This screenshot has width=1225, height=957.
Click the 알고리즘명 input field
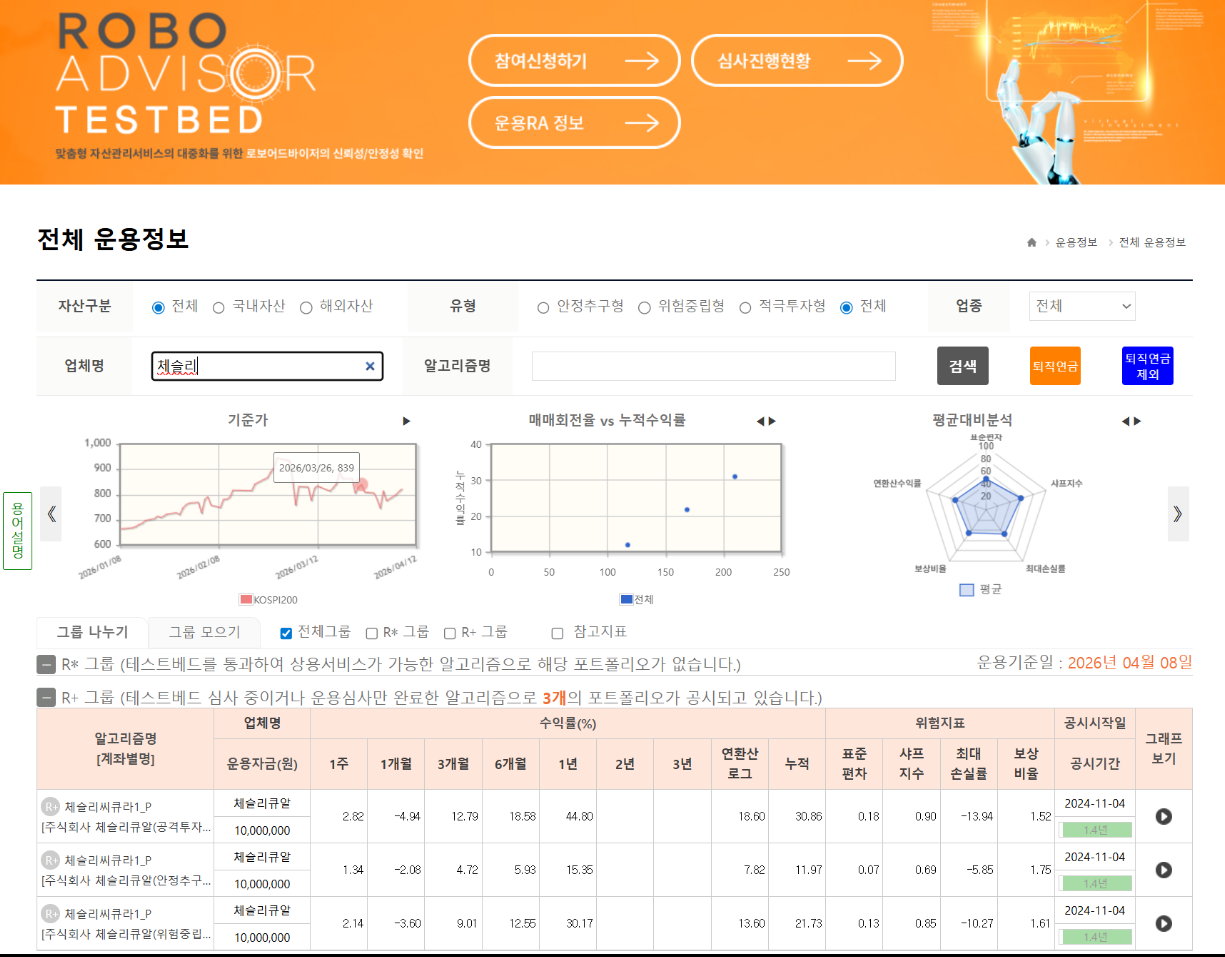point(713,367)
